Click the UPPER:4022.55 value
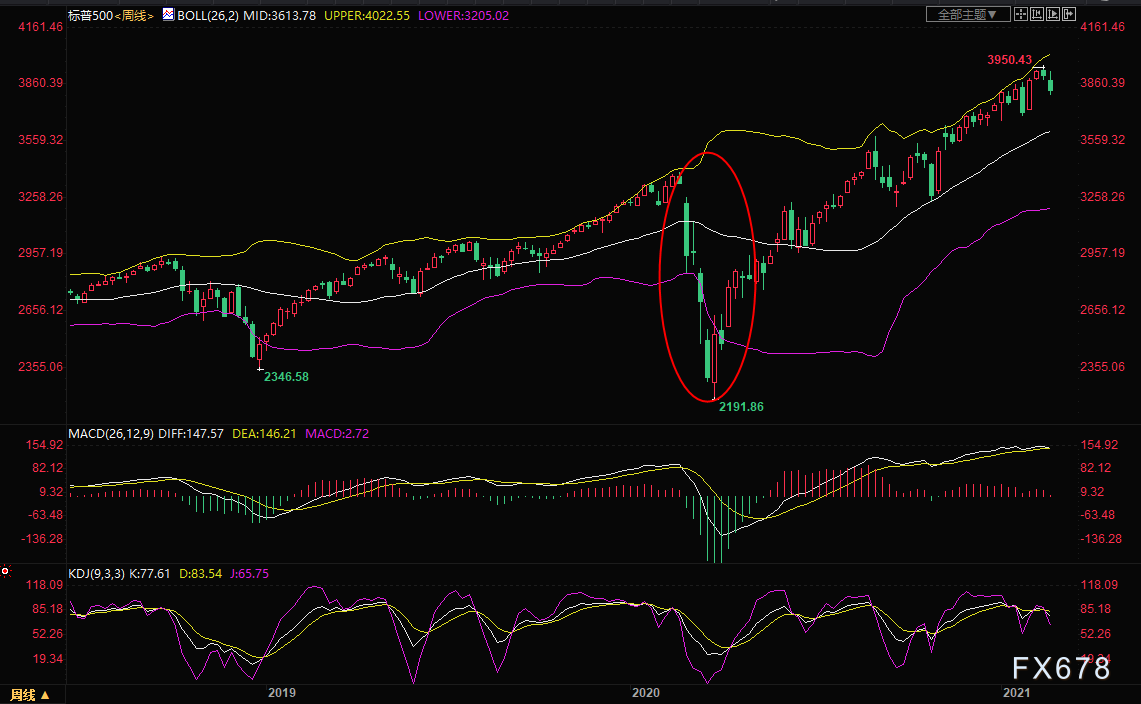This screenshot has width=1141, height=704. pyautogui.click(x=367, y=15)
